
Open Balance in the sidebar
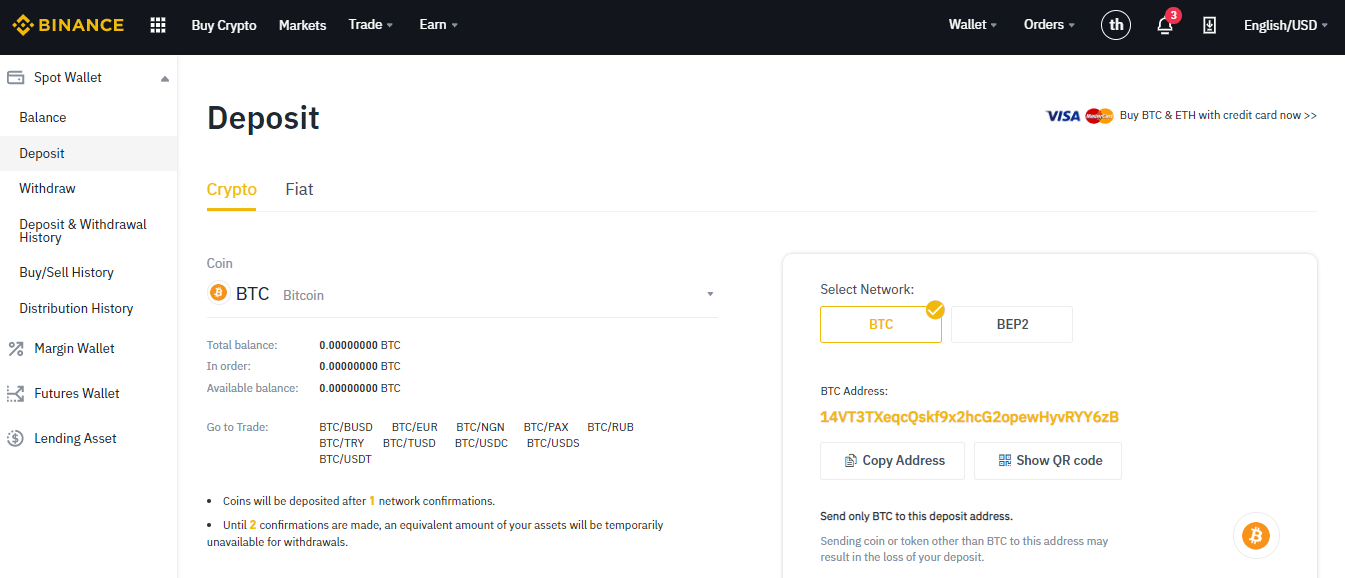click(89, 117)
